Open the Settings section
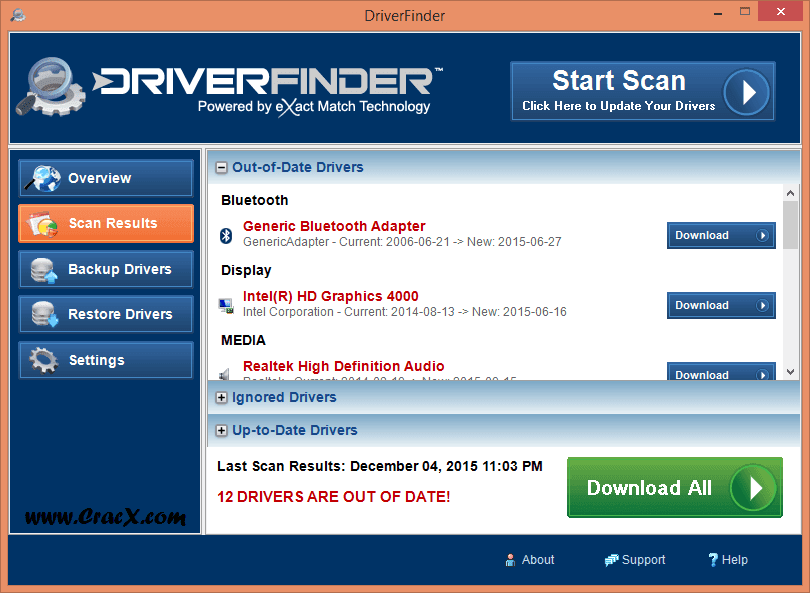 106,360
